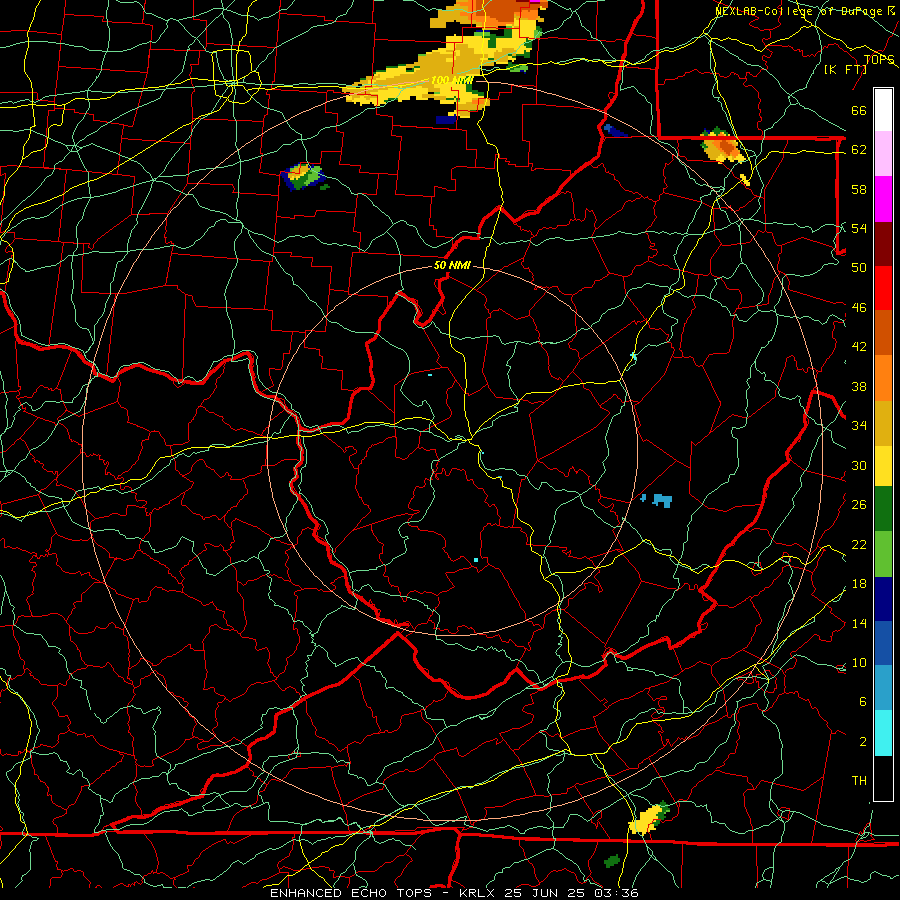The height and width of the screenshot is (900, 900).
Task: Click the '34' legend label
Action: click(x=859, y=425)
